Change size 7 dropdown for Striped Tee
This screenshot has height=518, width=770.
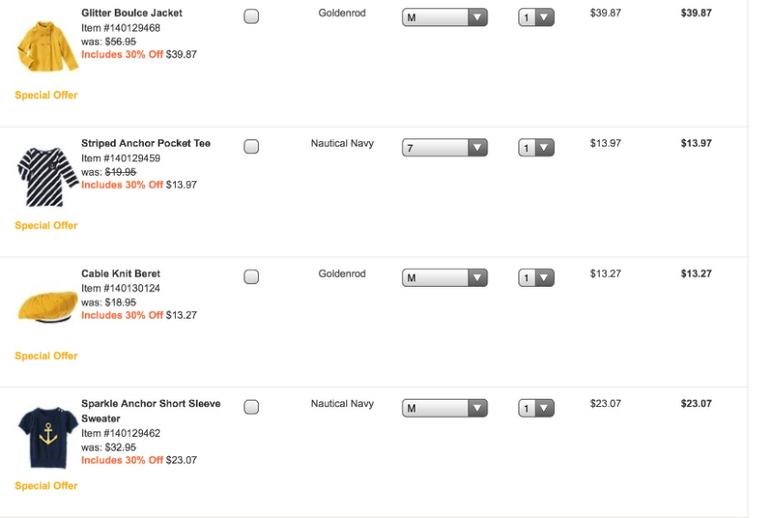click(444, 148)
